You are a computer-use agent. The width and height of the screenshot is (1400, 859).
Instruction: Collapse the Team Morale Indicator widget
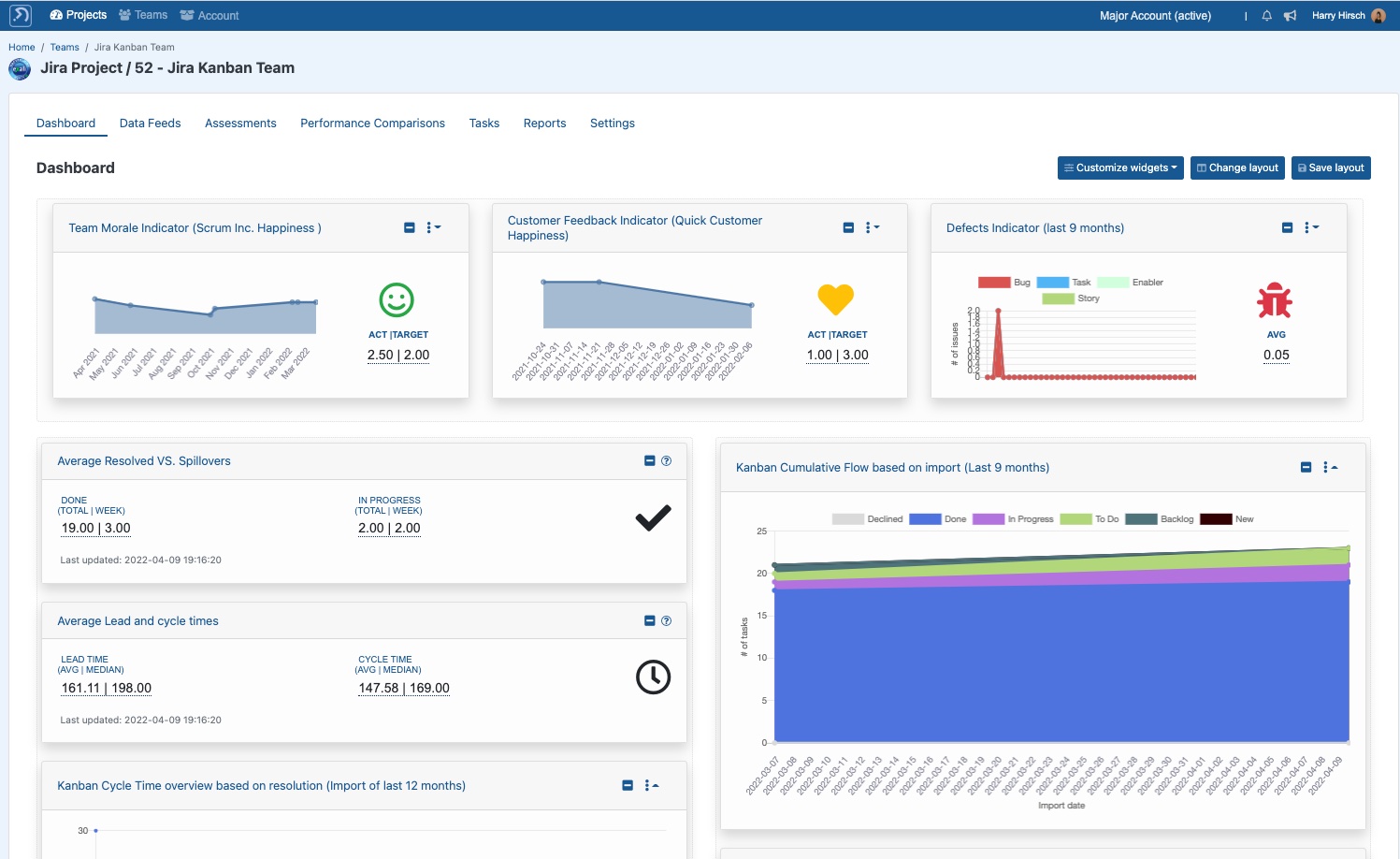click(410, 227)
